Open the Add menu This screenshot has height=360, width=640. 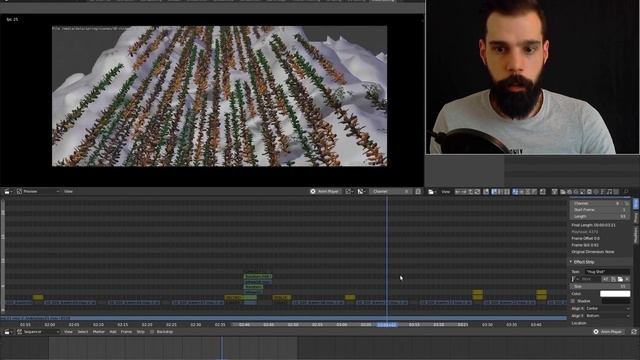(x=113, y=332)
